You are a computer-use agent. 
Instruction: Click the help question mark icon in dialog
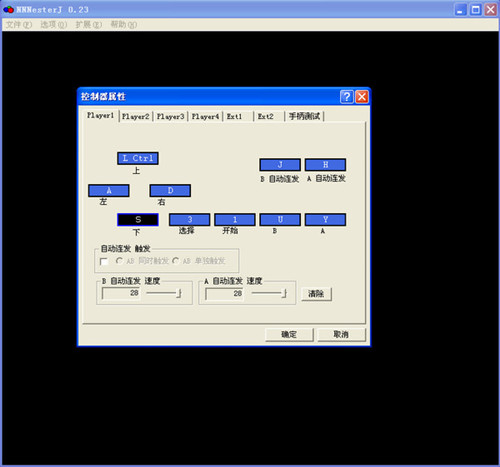[x=347, y=97]
